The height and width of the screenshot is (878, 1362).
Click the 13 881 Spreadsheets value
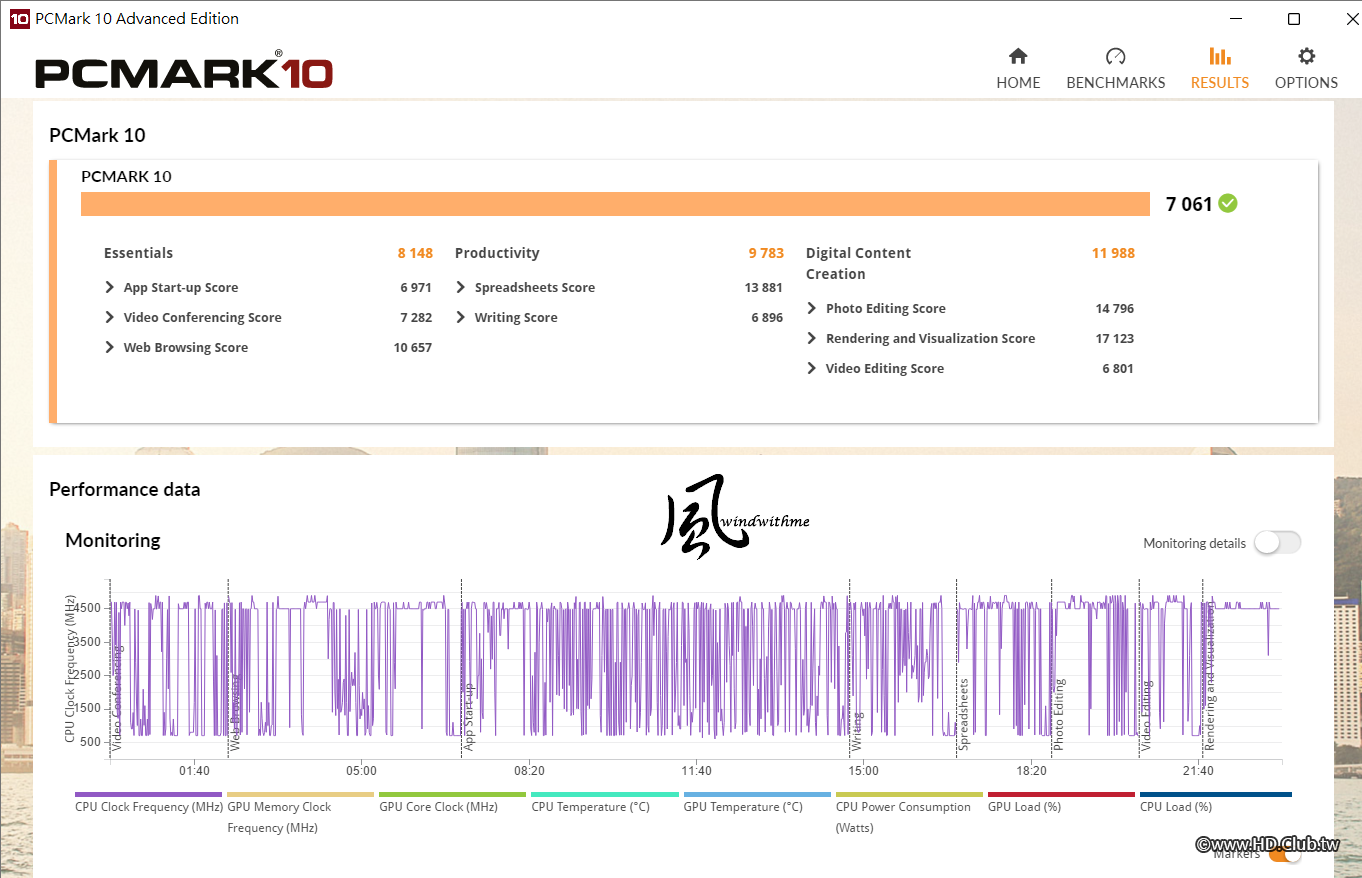pyautogui.click(x=764, y=287)
